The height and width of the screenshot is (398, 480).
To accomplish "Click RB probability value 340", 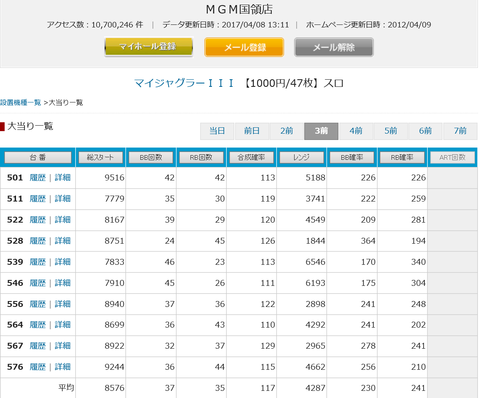I will (x=418, y=262).
